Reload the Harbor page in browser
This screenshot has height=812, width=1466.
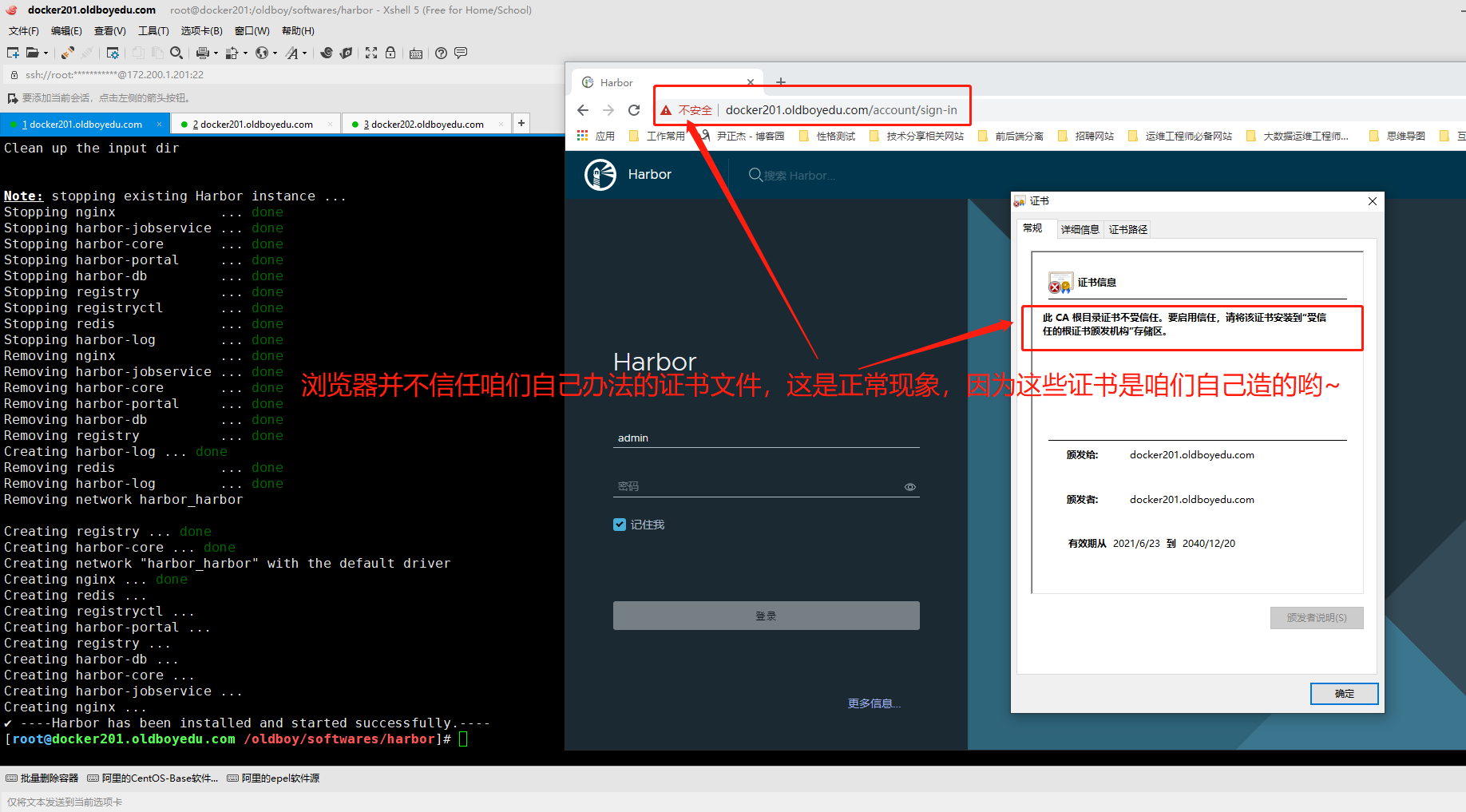[634, 110]
